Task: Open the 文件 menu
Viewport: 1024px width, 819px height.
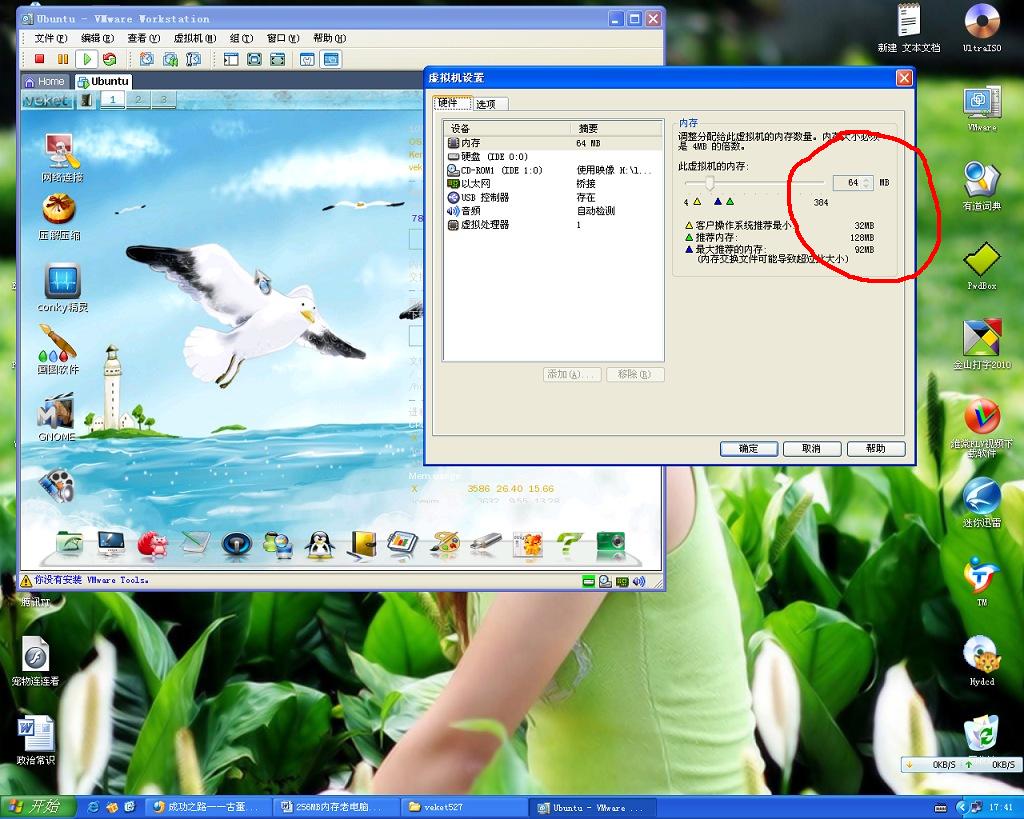Action: (x=51, y=39)
